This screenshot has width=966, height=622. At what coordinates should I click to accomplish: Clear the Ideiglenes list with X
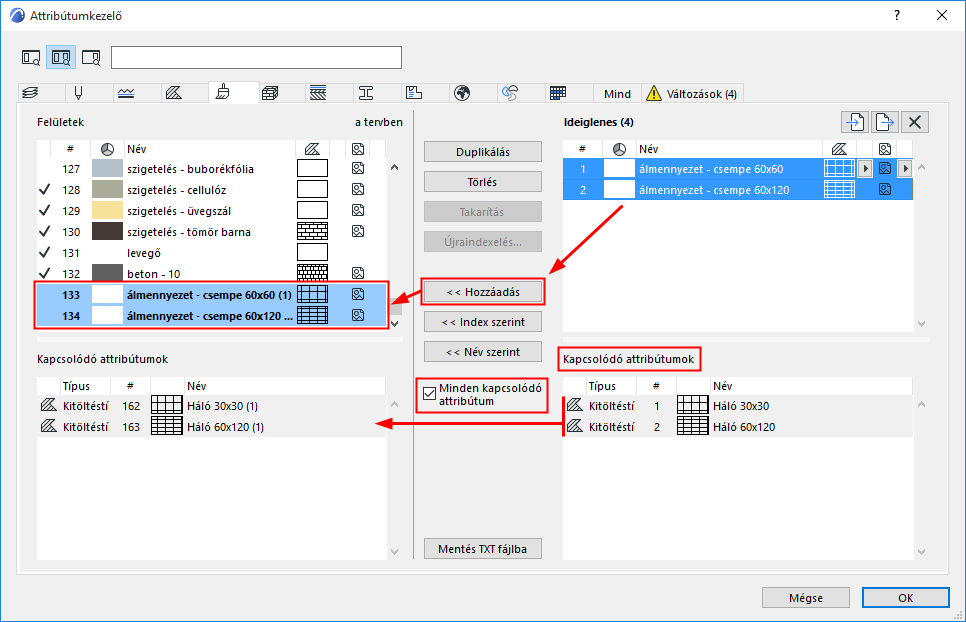[x=915, y=122]
